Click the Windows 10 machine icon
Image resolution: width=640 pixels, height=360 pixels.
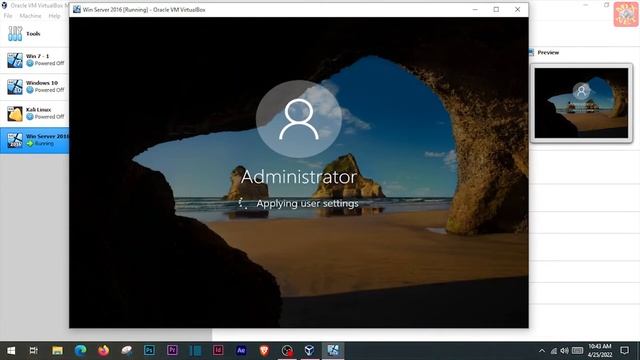coord(15,87)
